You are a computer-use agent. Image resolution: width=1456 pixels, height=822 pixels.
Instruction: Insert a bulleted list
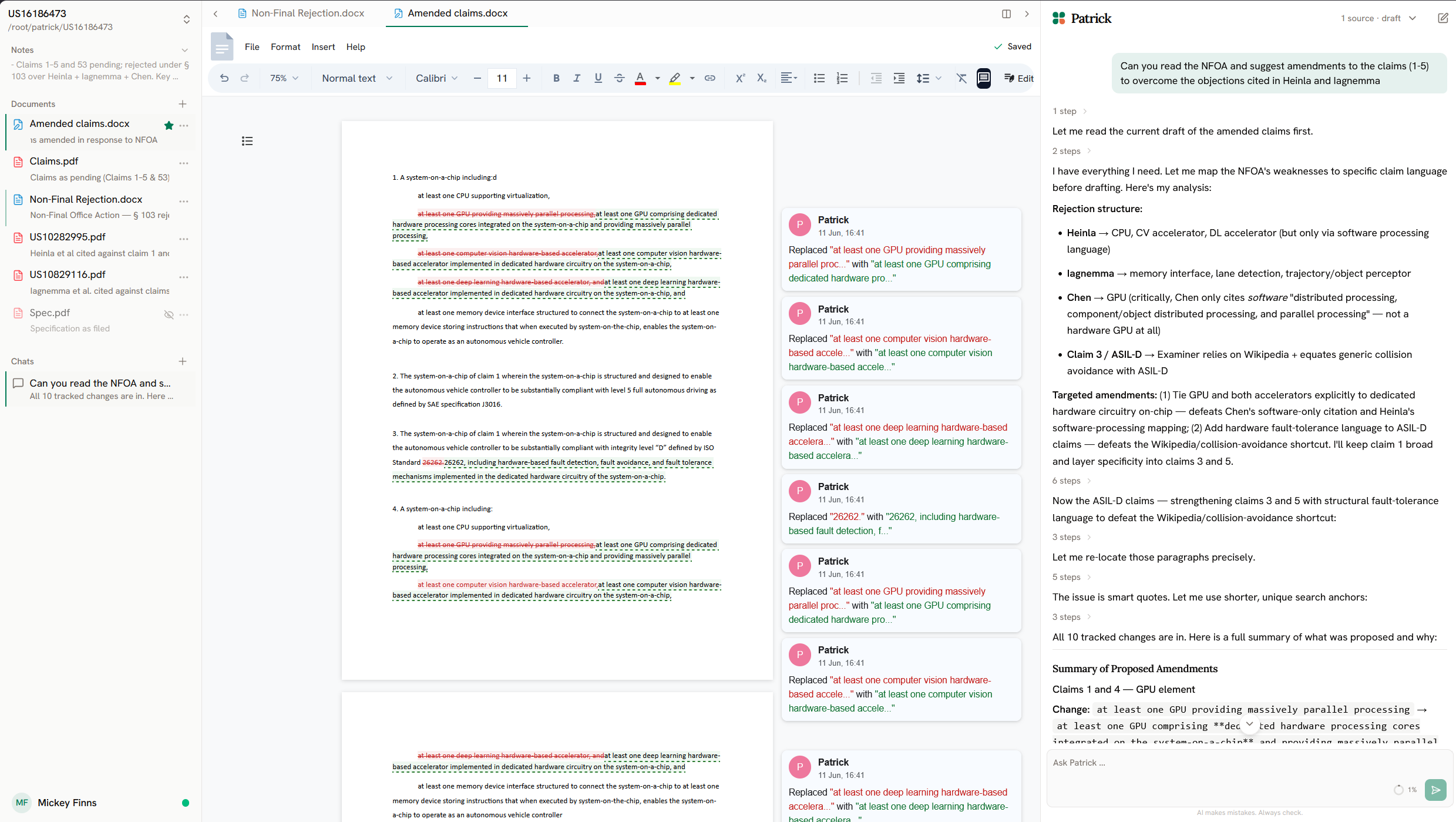(x=819, y=78)
